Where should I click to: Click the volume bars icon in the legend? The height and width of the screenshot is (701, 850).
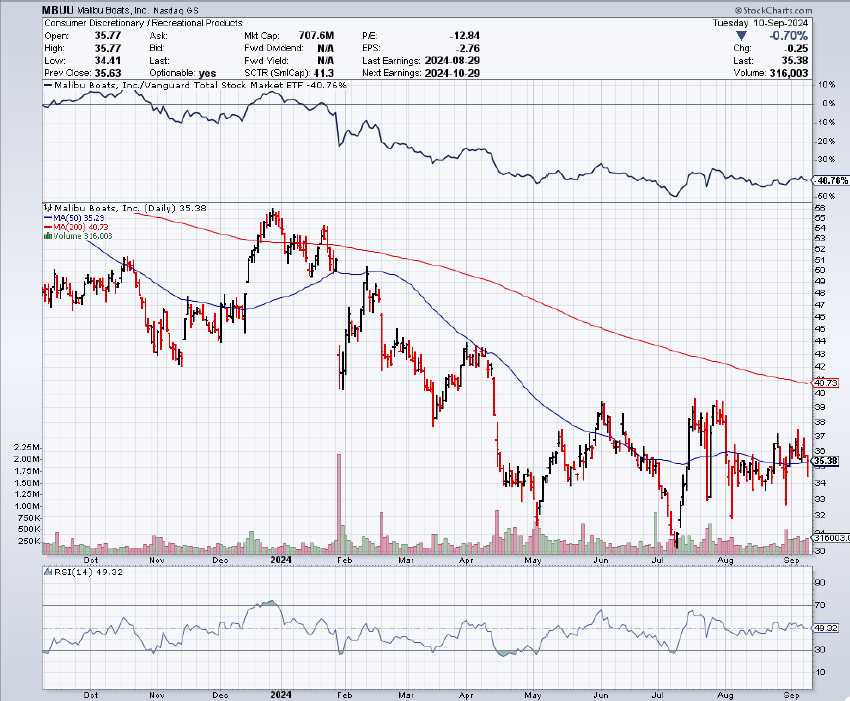(x=48, y=236)
